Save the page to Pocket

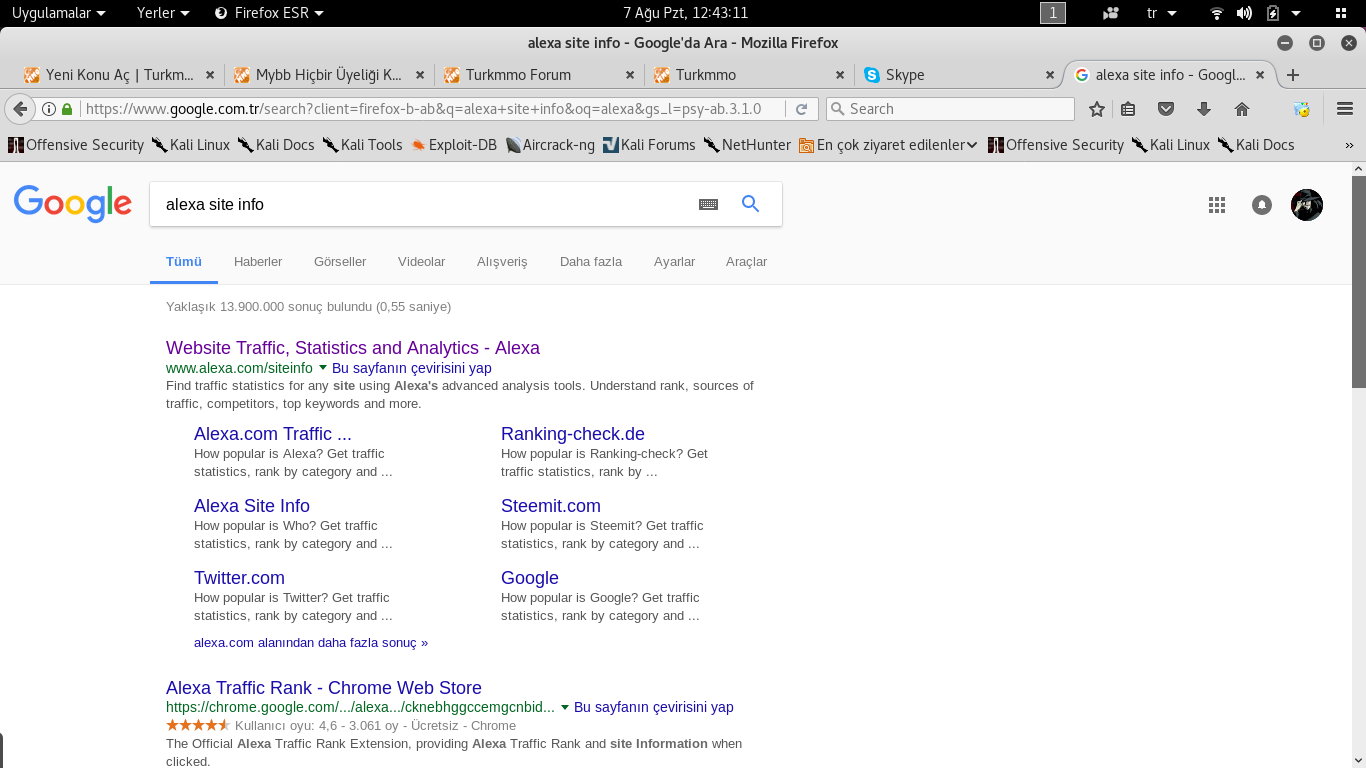click(x=1166, y=109)
